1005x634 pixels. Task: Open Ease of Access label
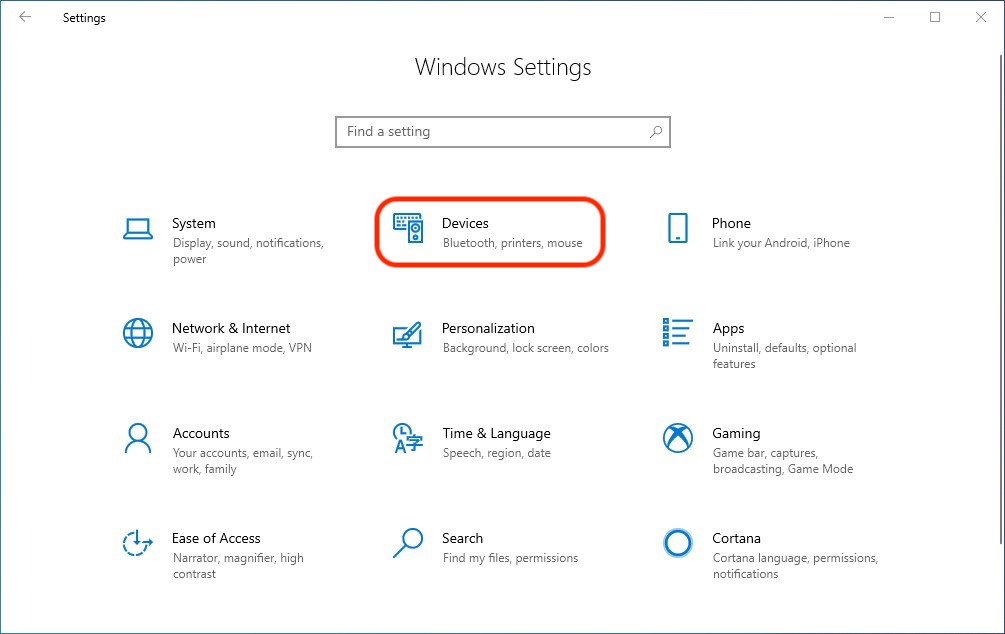tap(216, 538)
